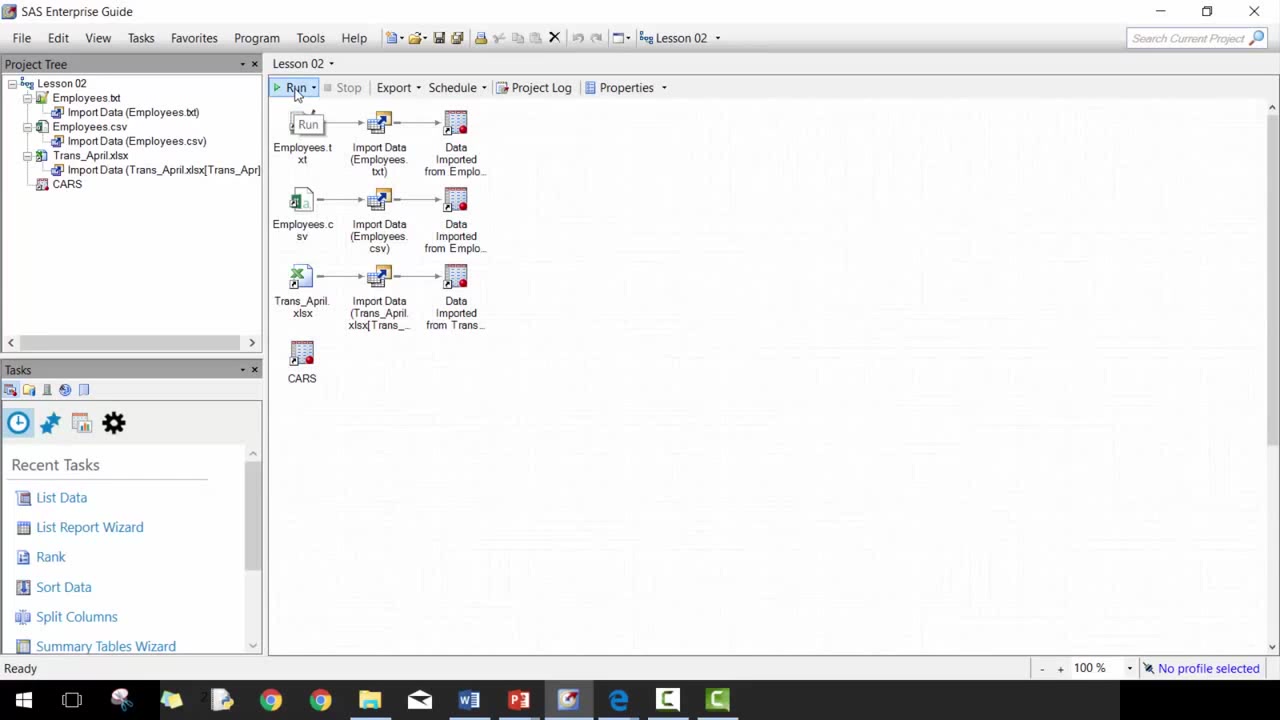This screenshot has width=1280, height=720.
Task: Show favorite tasks with the stars icon
Action: coord(50,423)
